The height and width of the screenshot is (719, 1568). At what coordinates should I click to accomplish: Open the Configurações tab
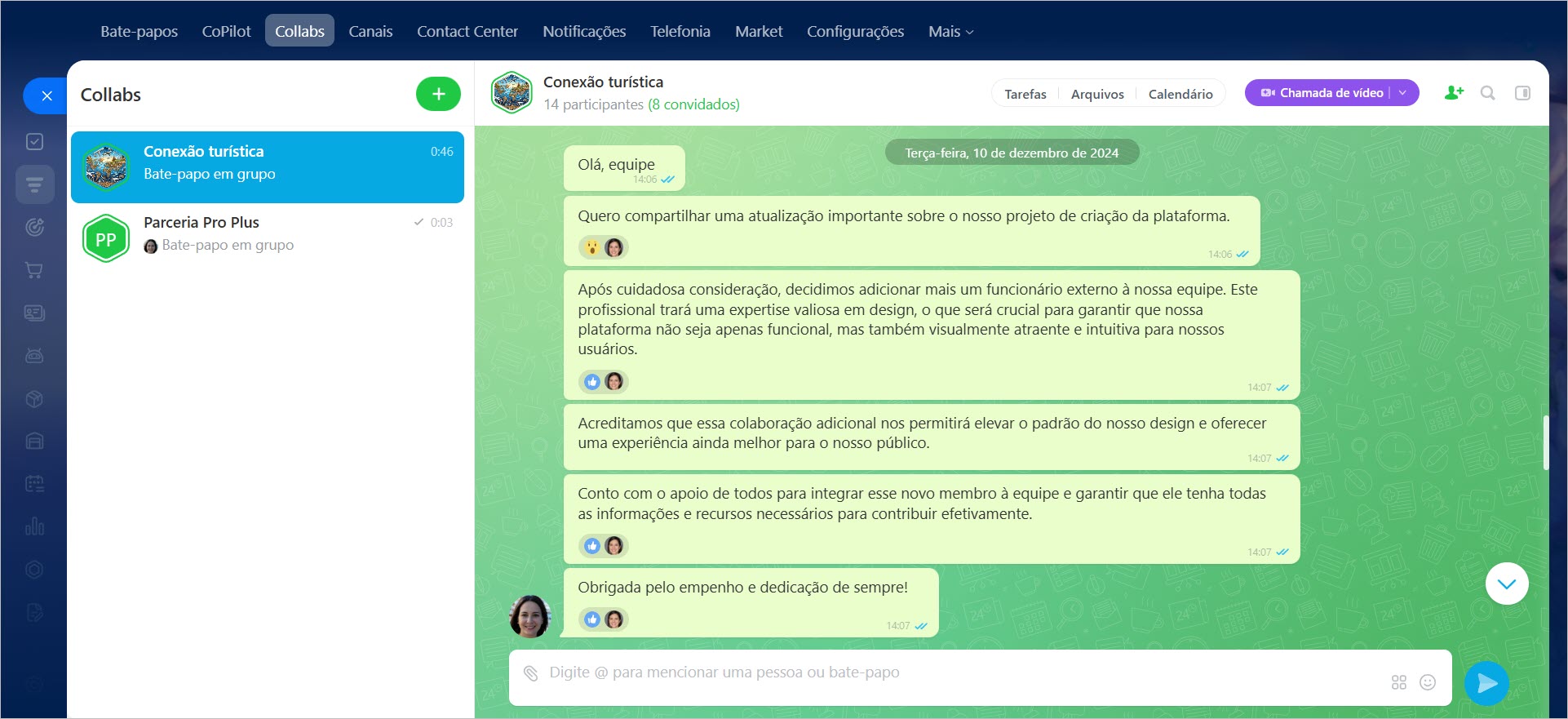pos(855,31)
